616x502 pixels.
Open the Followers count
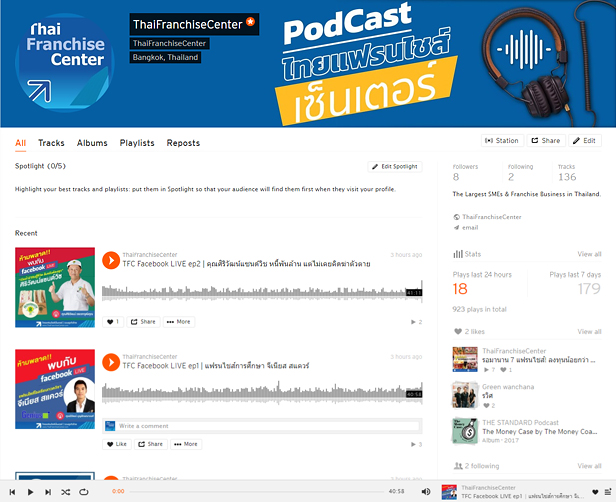[x=466, y=172]
